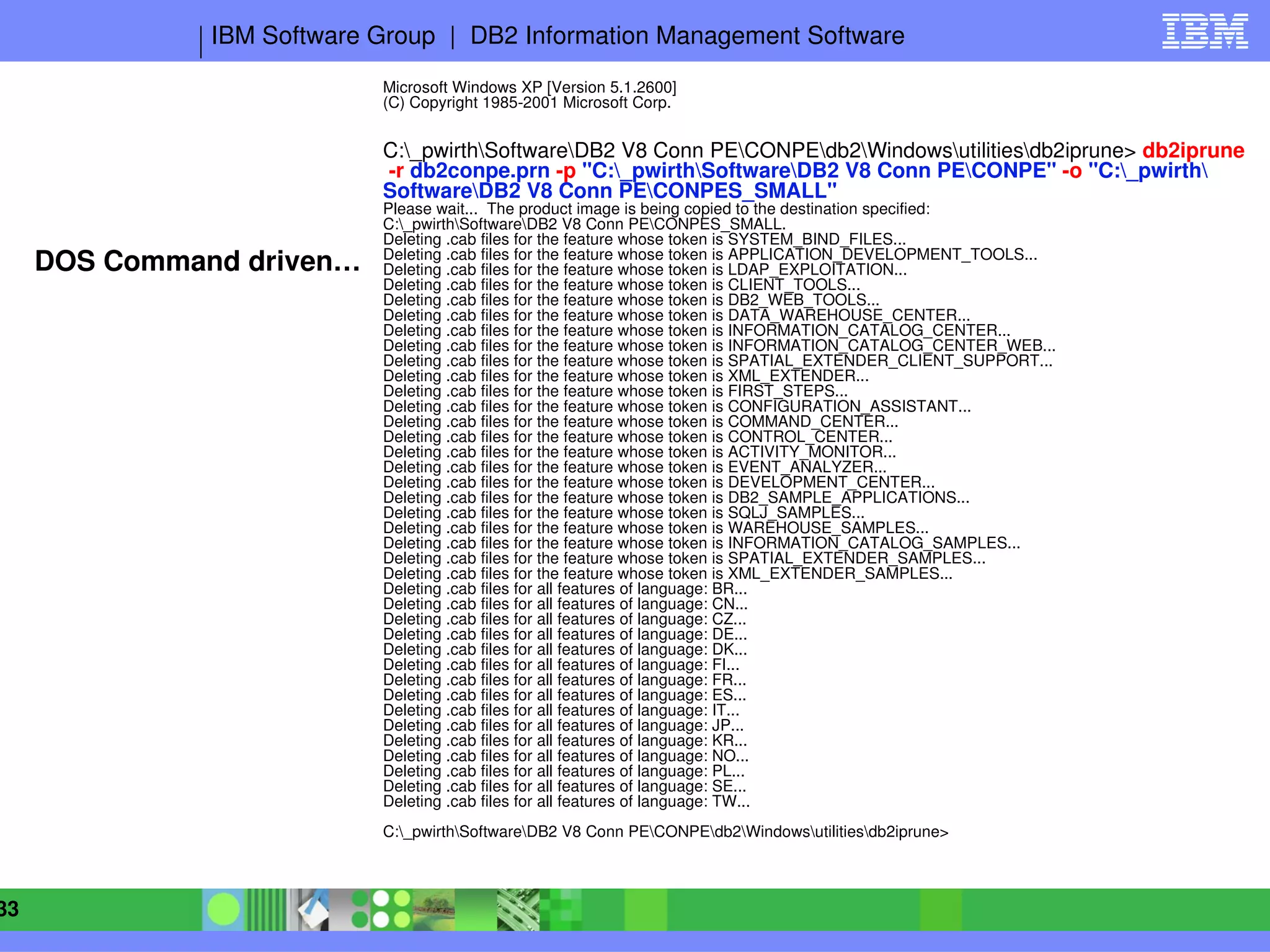This screenshot has height=952, width=1270.
Task: Click the line with token COMMAND_CENTER
Action: pyautogui.click(x=641, y=421)
